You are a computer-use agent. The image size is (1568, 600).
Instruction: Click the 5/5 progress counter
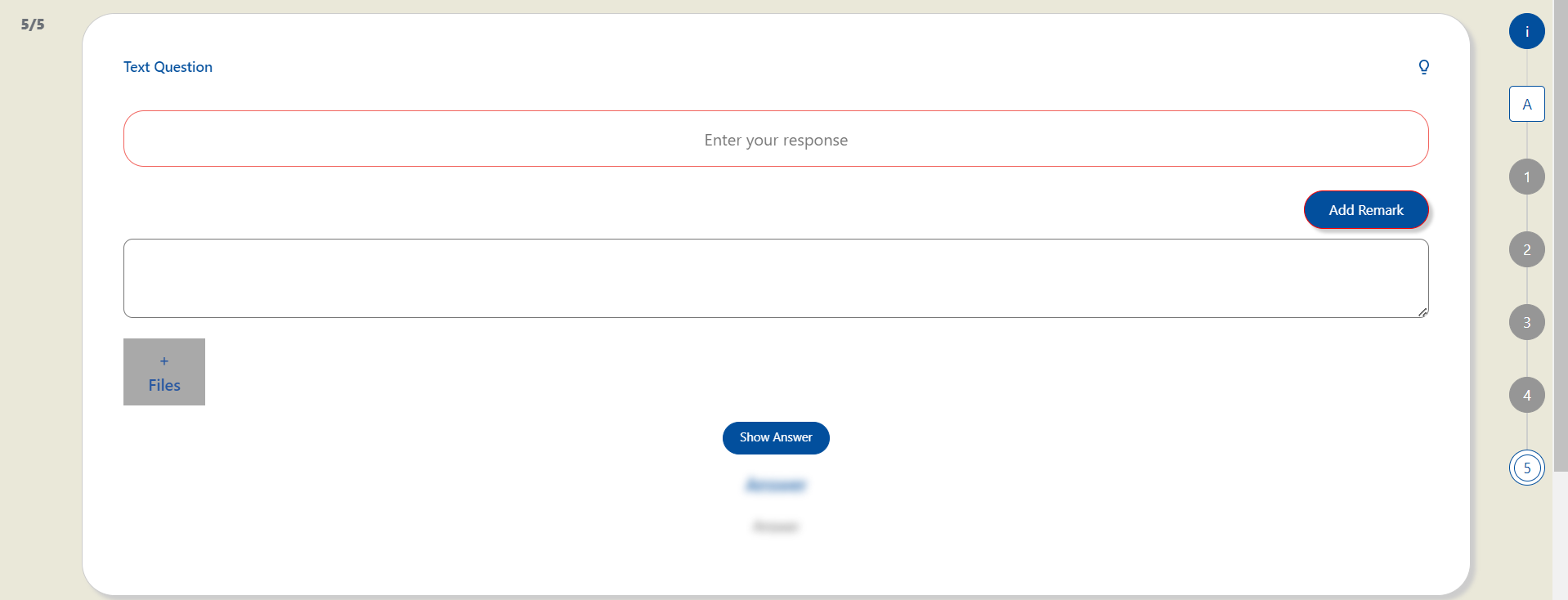click(33, 25)
